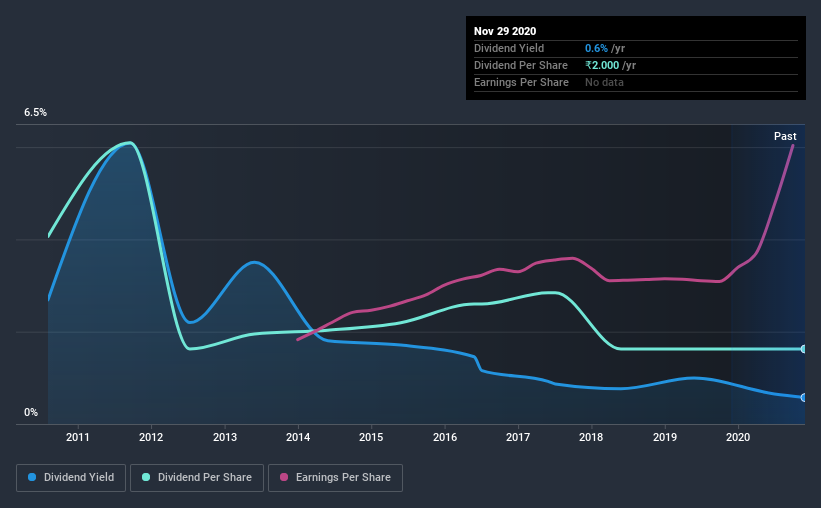Screen dimensions: 821x508
Task: Click the ₹2.000 dividend per share value
Action: 602,65
